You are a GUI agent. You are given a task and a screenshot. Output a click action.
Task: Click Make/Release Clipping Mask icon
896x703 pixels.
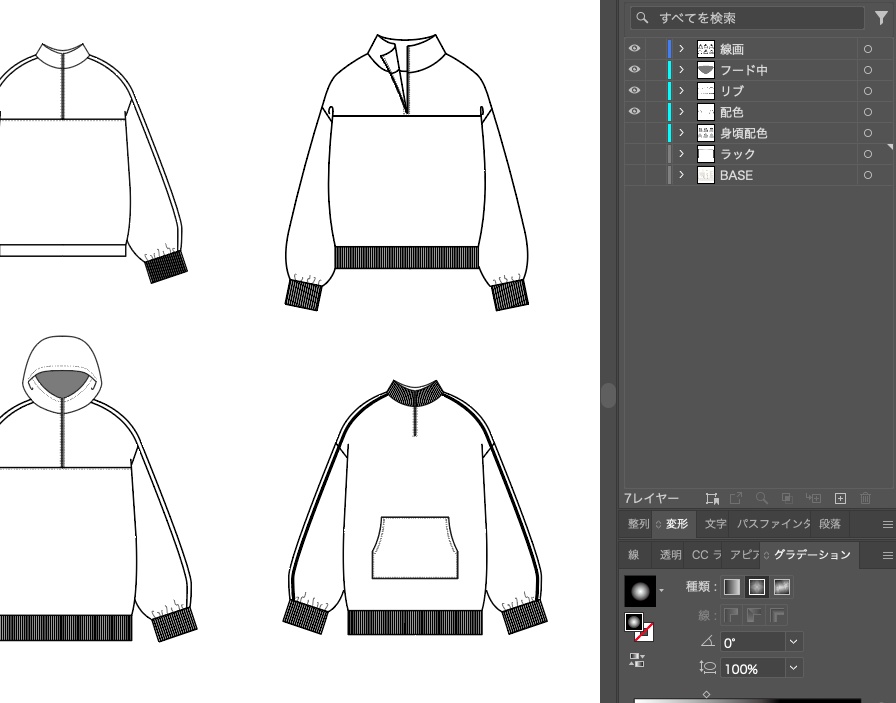[x=787, y=498]
